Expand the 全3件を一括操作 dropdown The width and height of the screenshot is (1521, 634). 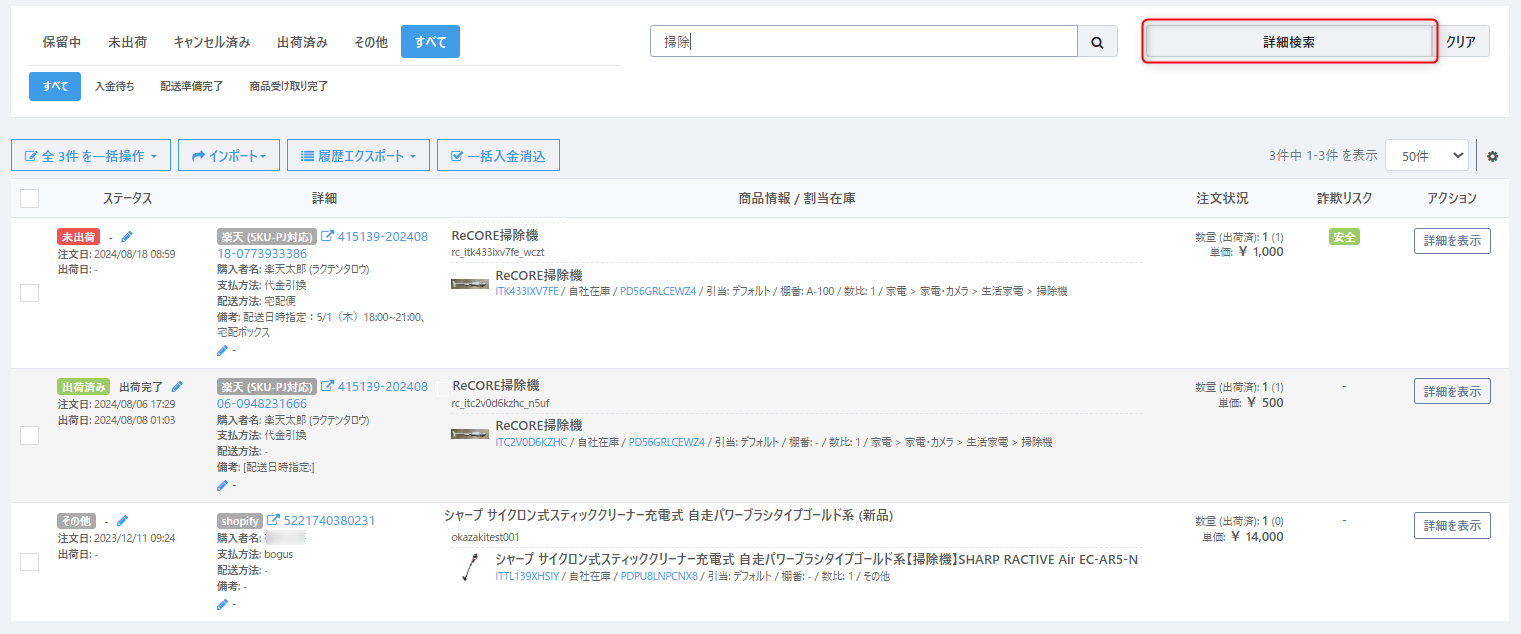(91, 156)
